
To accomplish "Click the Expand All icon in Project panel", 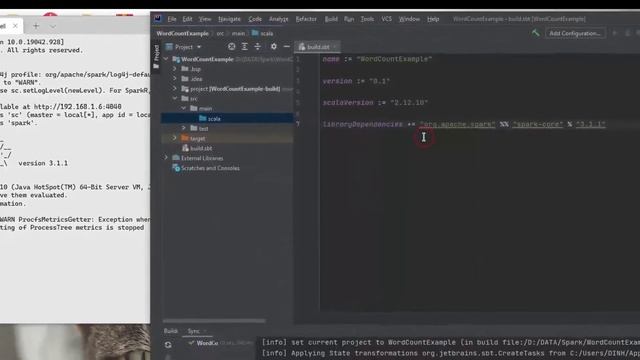I will 244,47.
